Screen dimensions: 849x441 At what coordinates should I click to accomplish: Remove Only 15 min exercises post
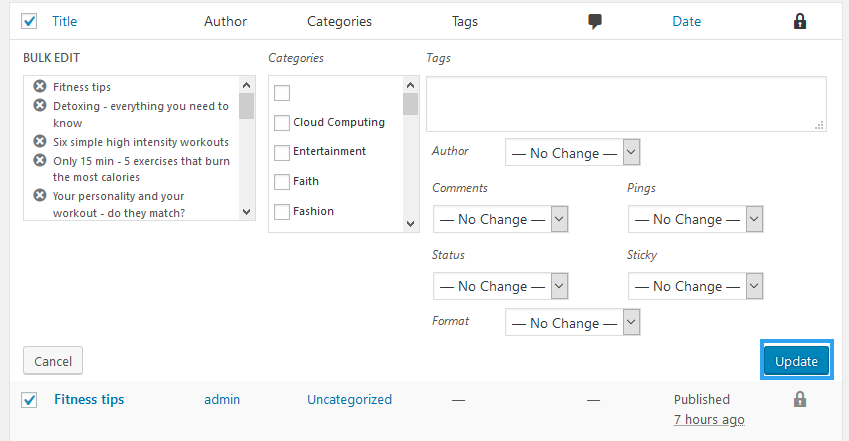[40, 160]
